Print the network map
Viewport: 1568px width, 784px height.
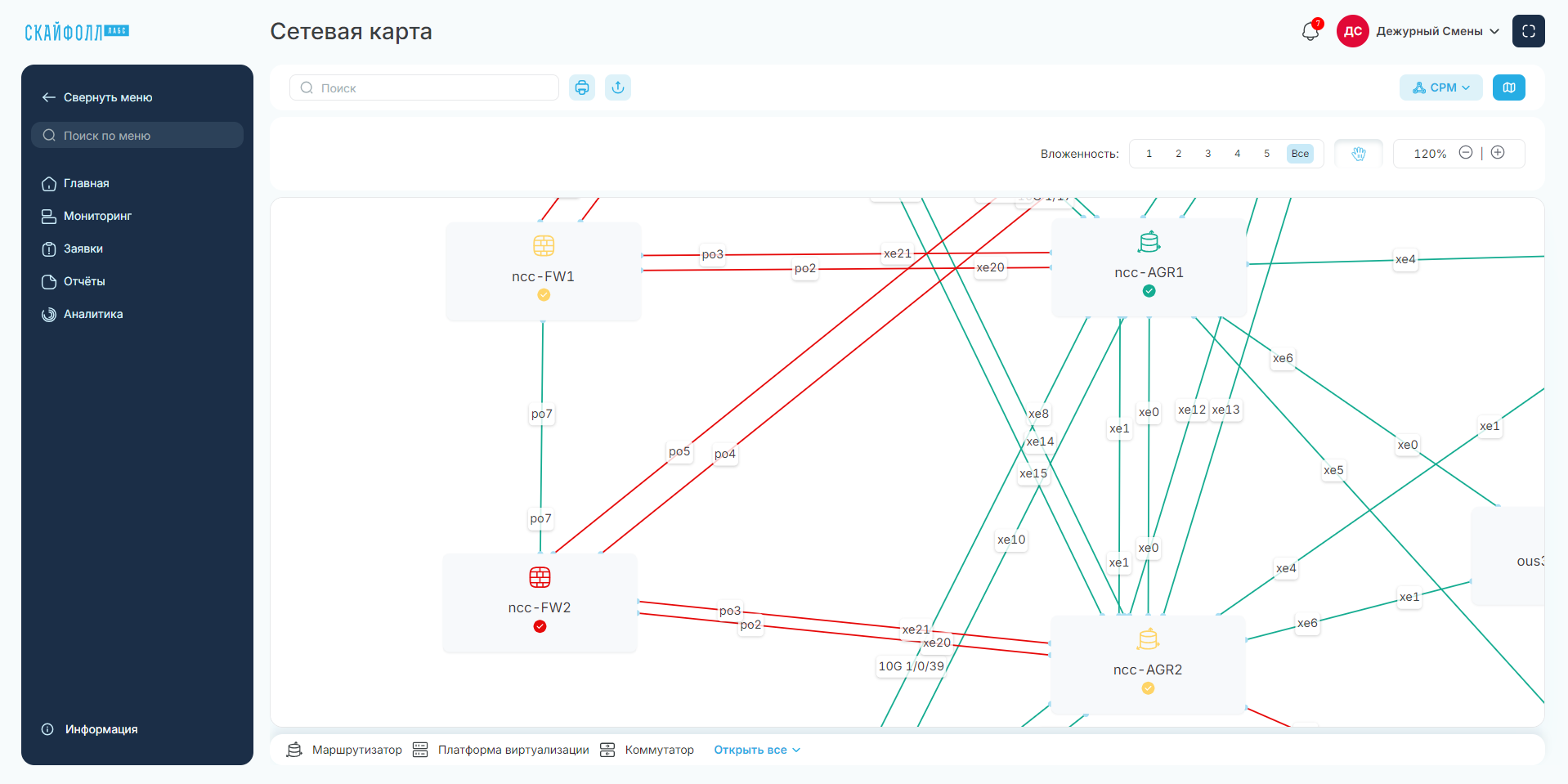[582, 87]
